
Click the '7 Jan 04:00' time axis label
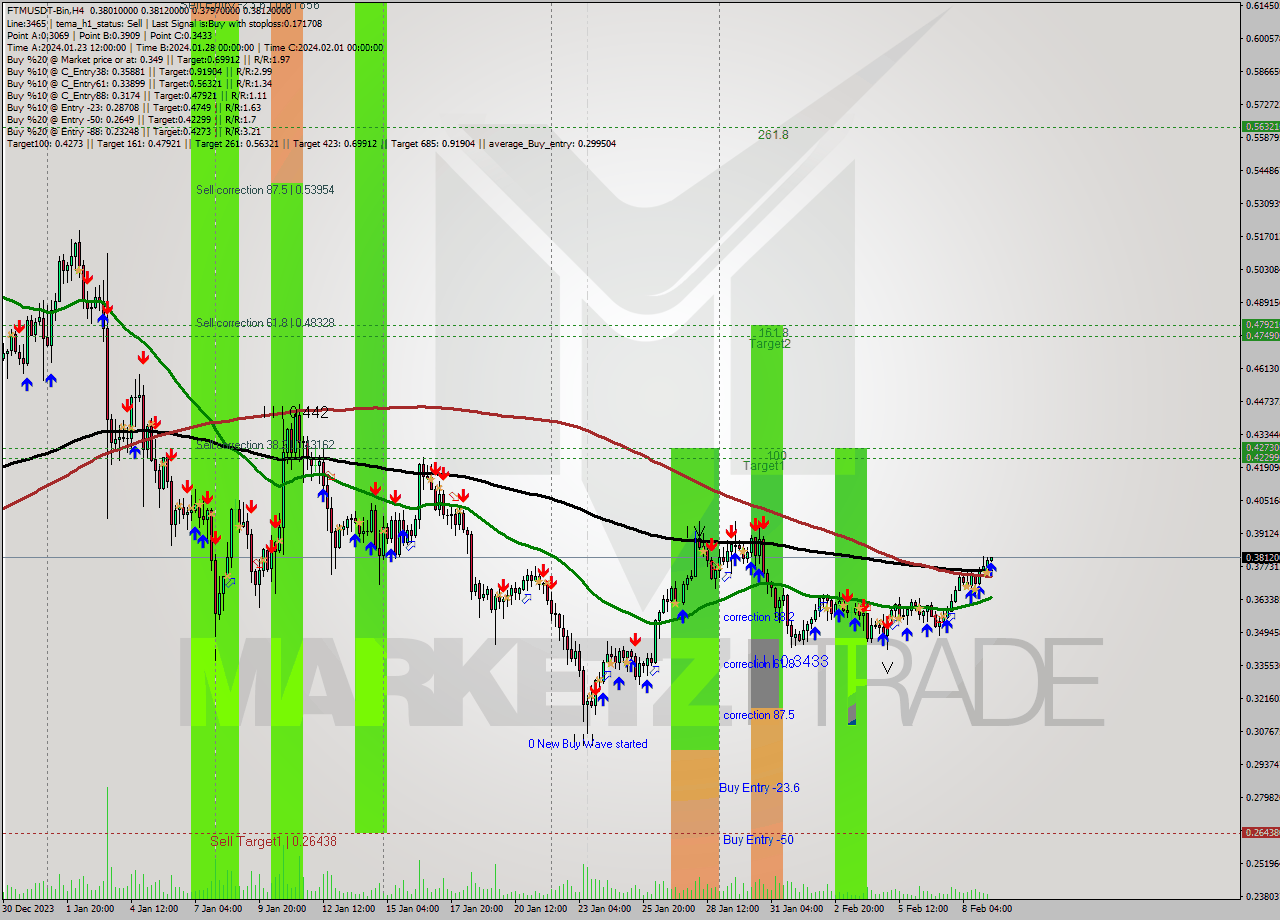tap(218, 909)
